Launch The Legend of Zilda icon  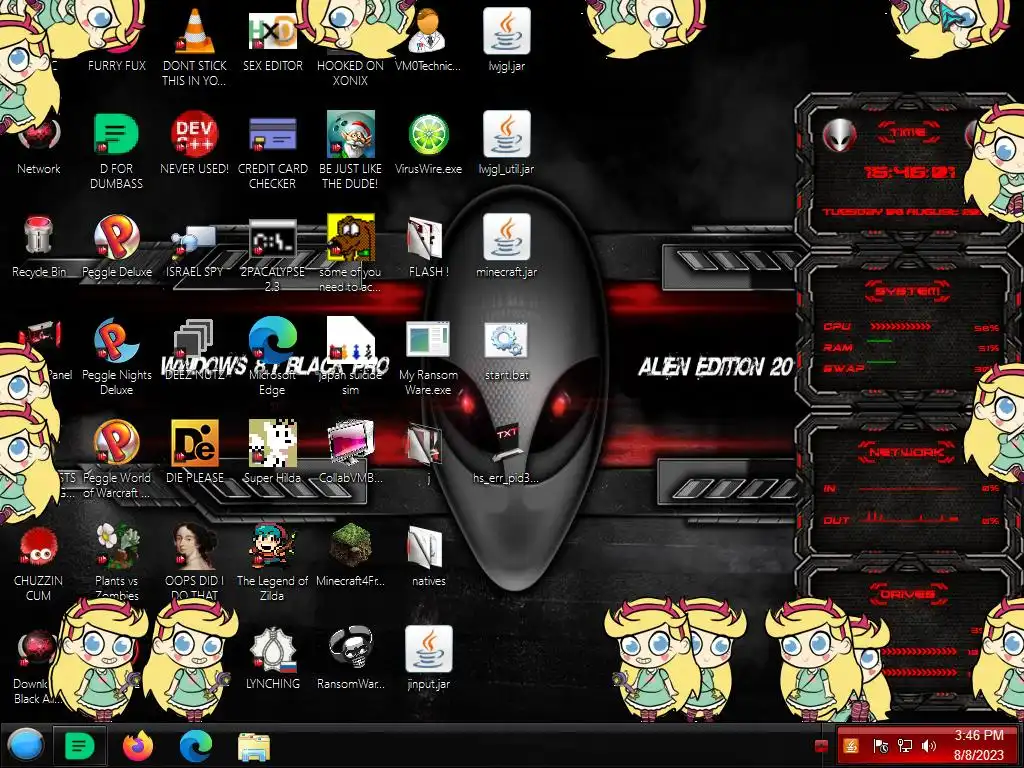point(272,546)
